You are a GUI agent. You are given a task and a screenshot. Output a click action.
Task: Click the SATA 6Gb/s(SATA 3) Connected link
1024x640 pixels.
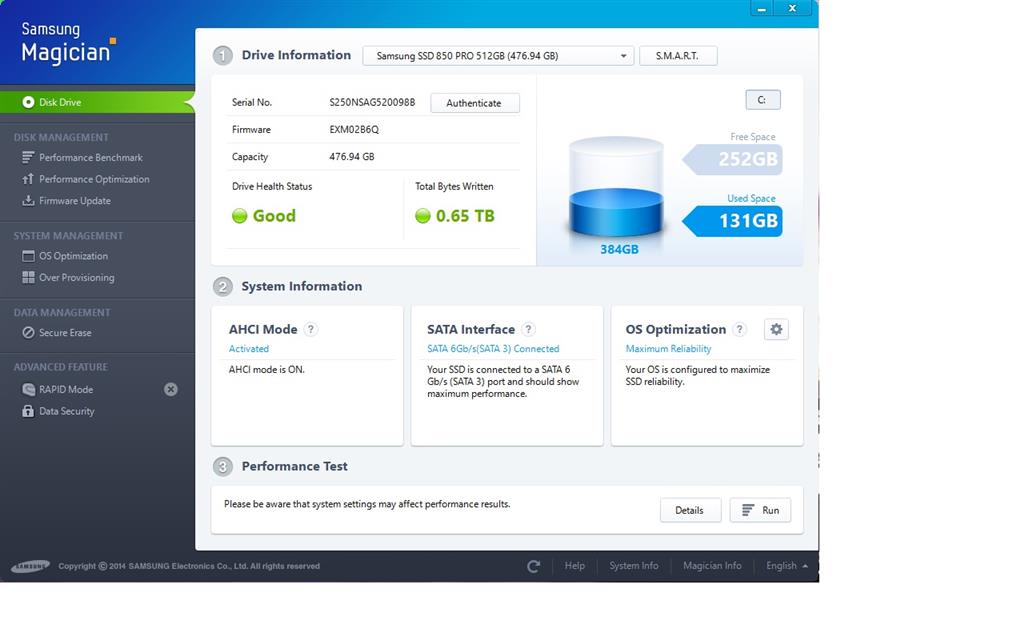(493, 349)
